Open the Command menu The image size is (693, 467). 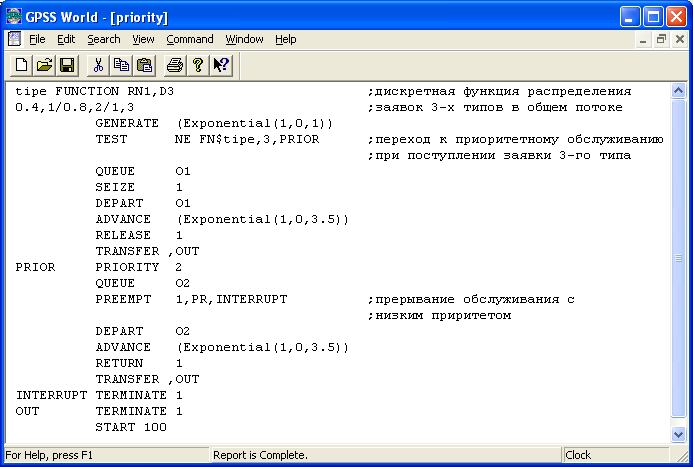tap(190, 39)
